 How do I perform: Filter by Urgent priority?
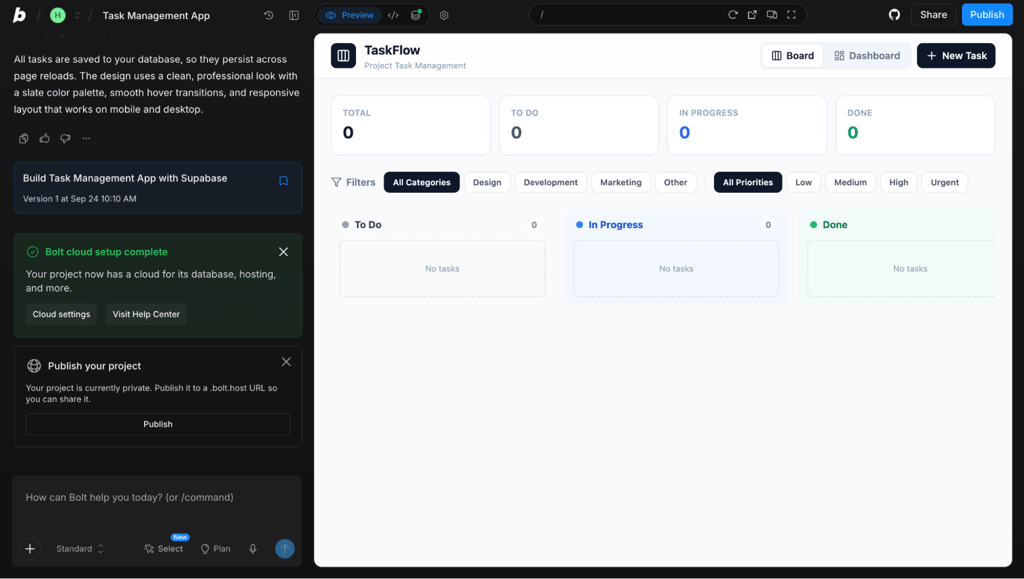tap(945, 182)
